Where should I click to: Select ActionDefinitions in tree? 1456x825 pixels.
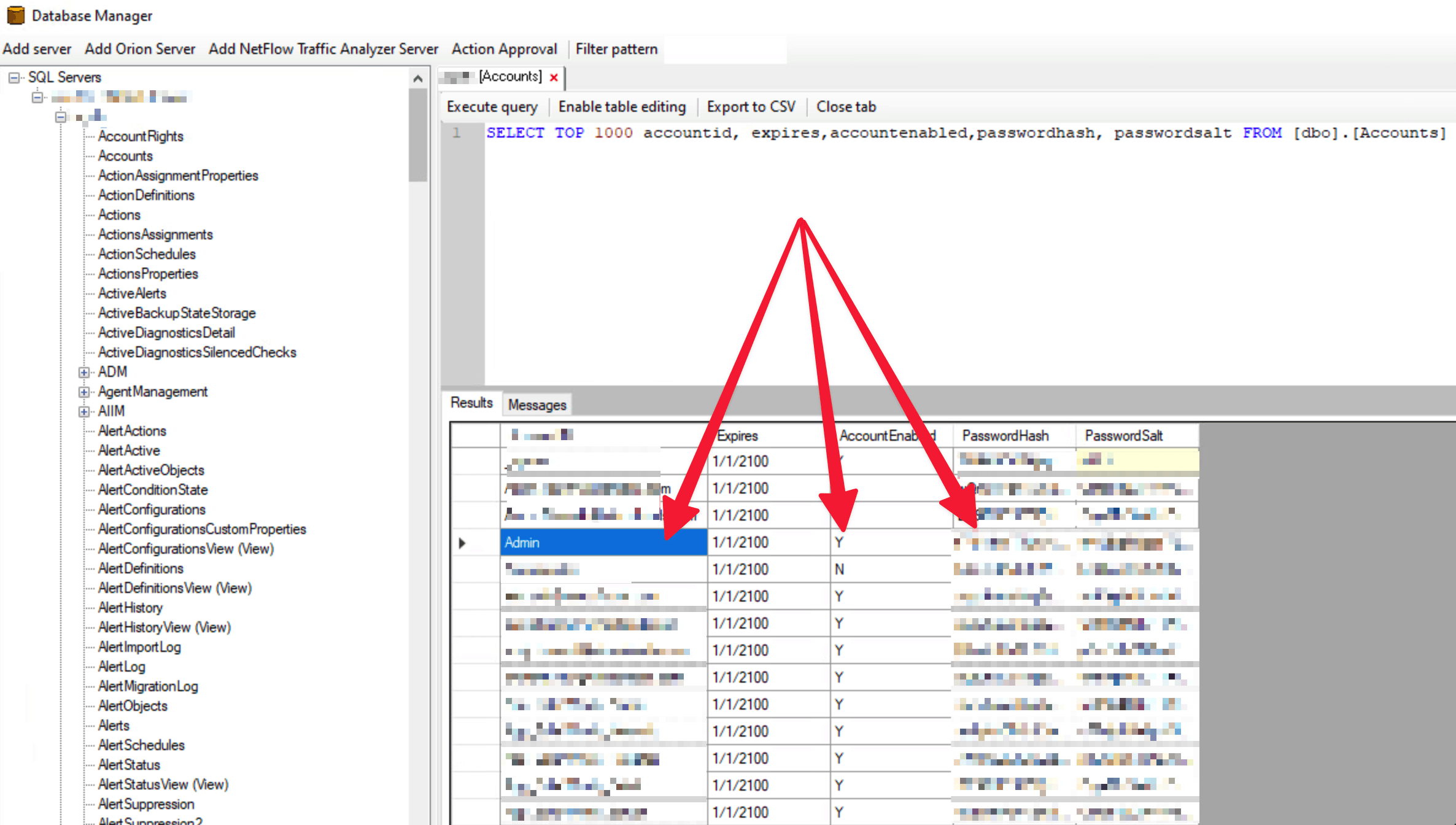tap(146, 195)
